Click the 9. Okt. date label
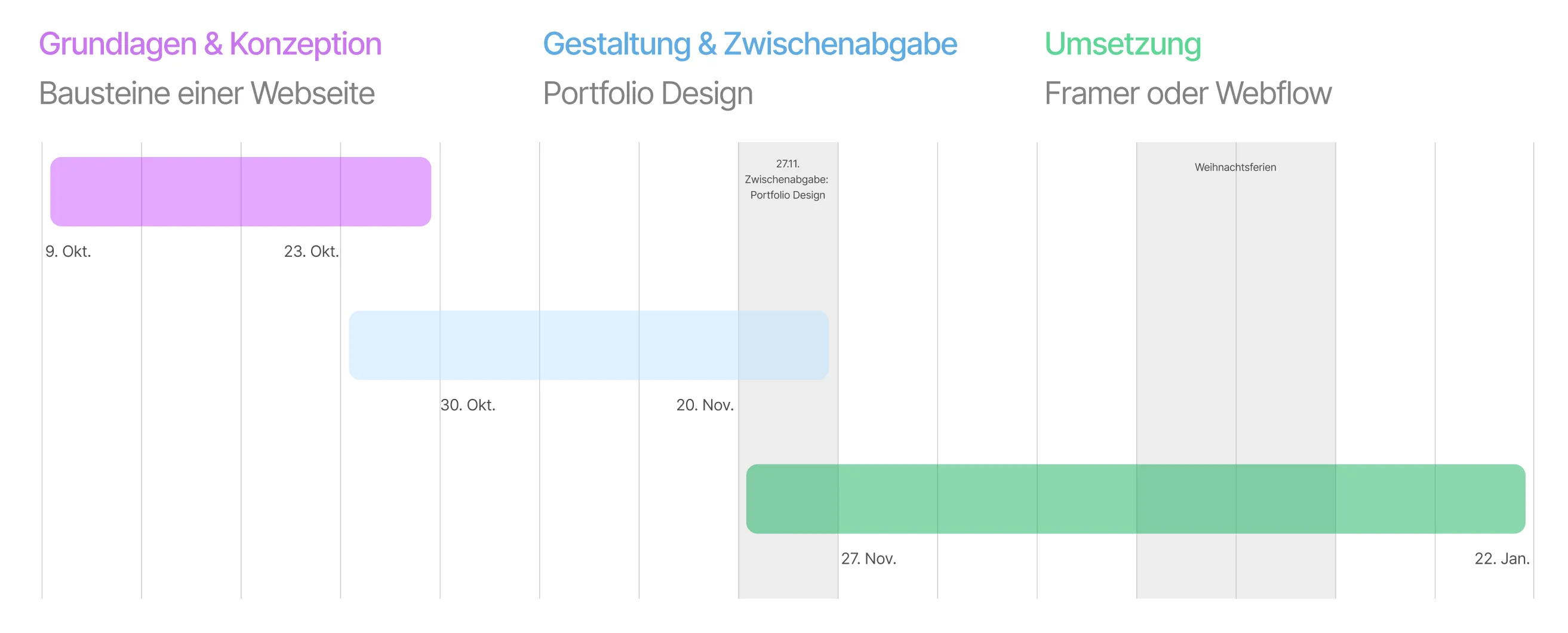 click(x=68, y=251)
